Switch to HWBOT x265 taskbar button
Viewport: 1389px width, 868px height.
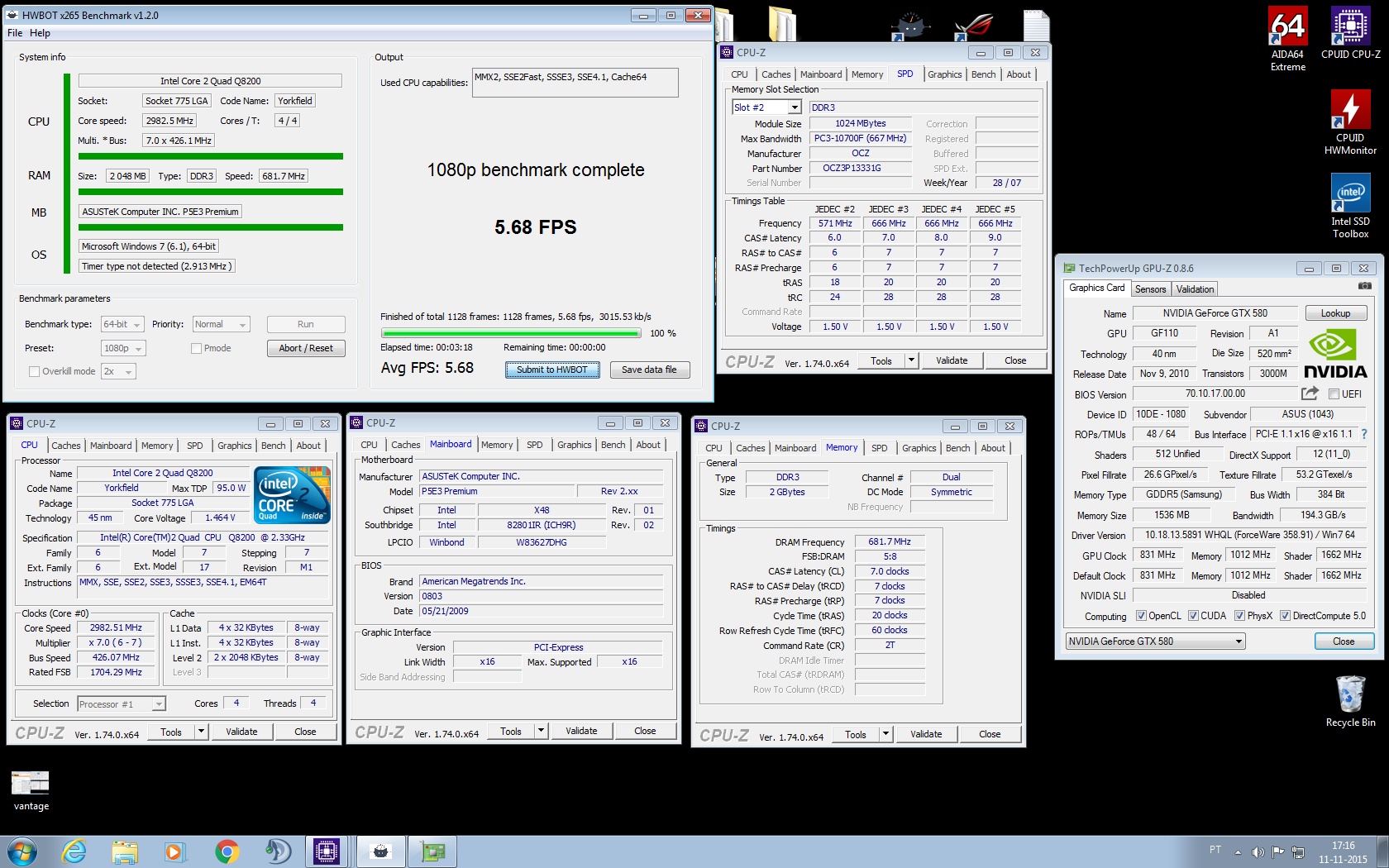pyautogui.click(x=380, y=851)
